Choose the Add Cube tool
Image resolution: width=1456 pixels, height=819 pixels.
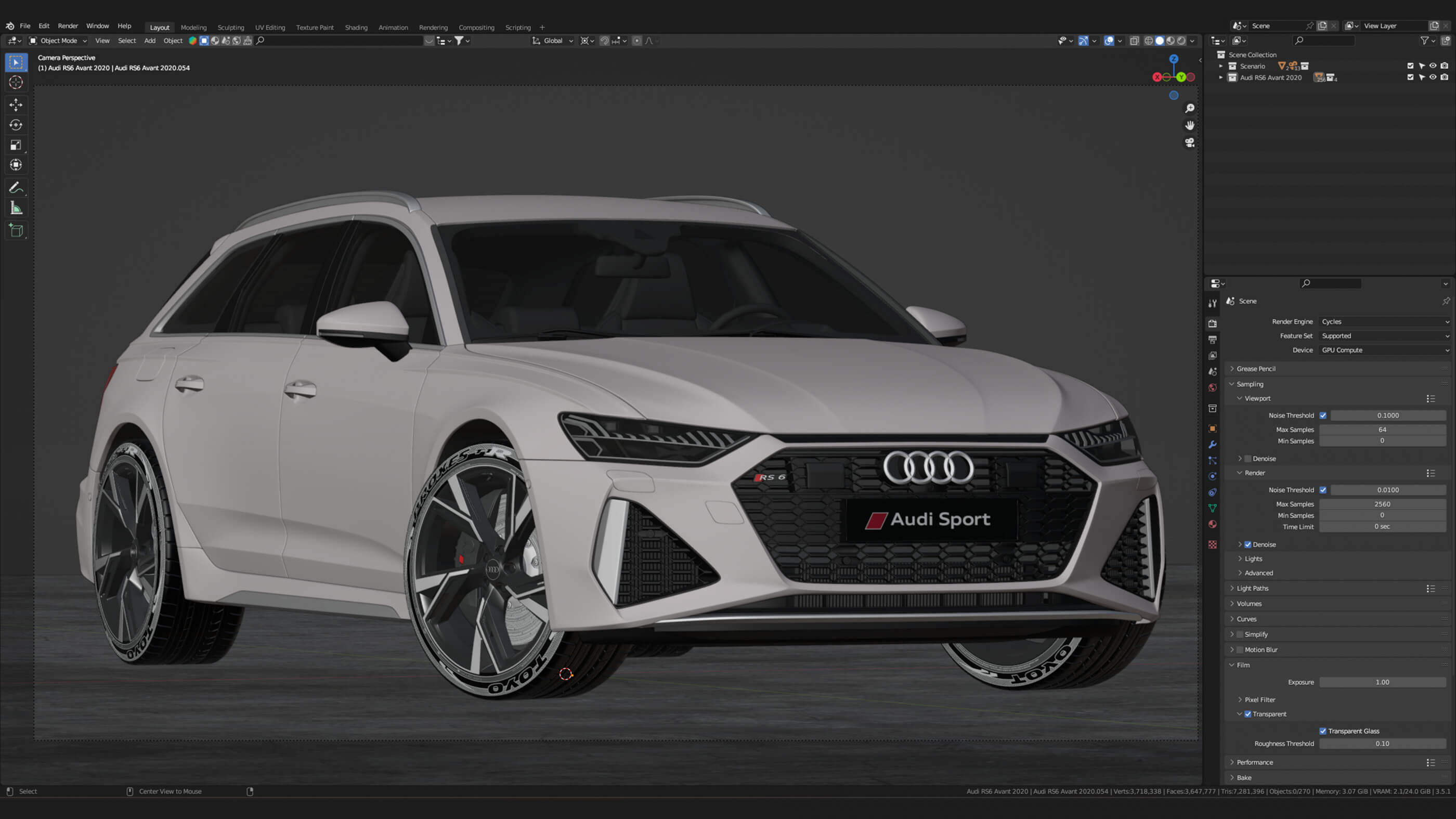16,230
